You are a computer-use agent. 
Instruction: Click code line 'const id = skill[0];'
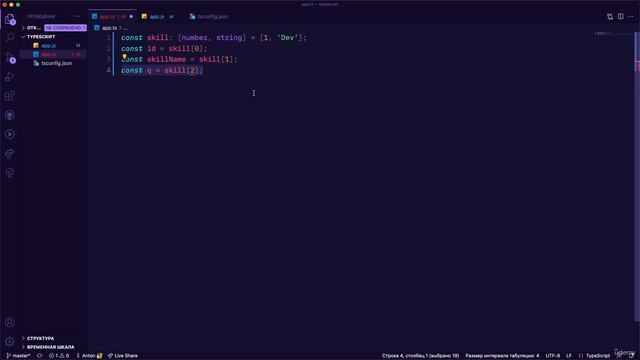[x=164, y=49]
